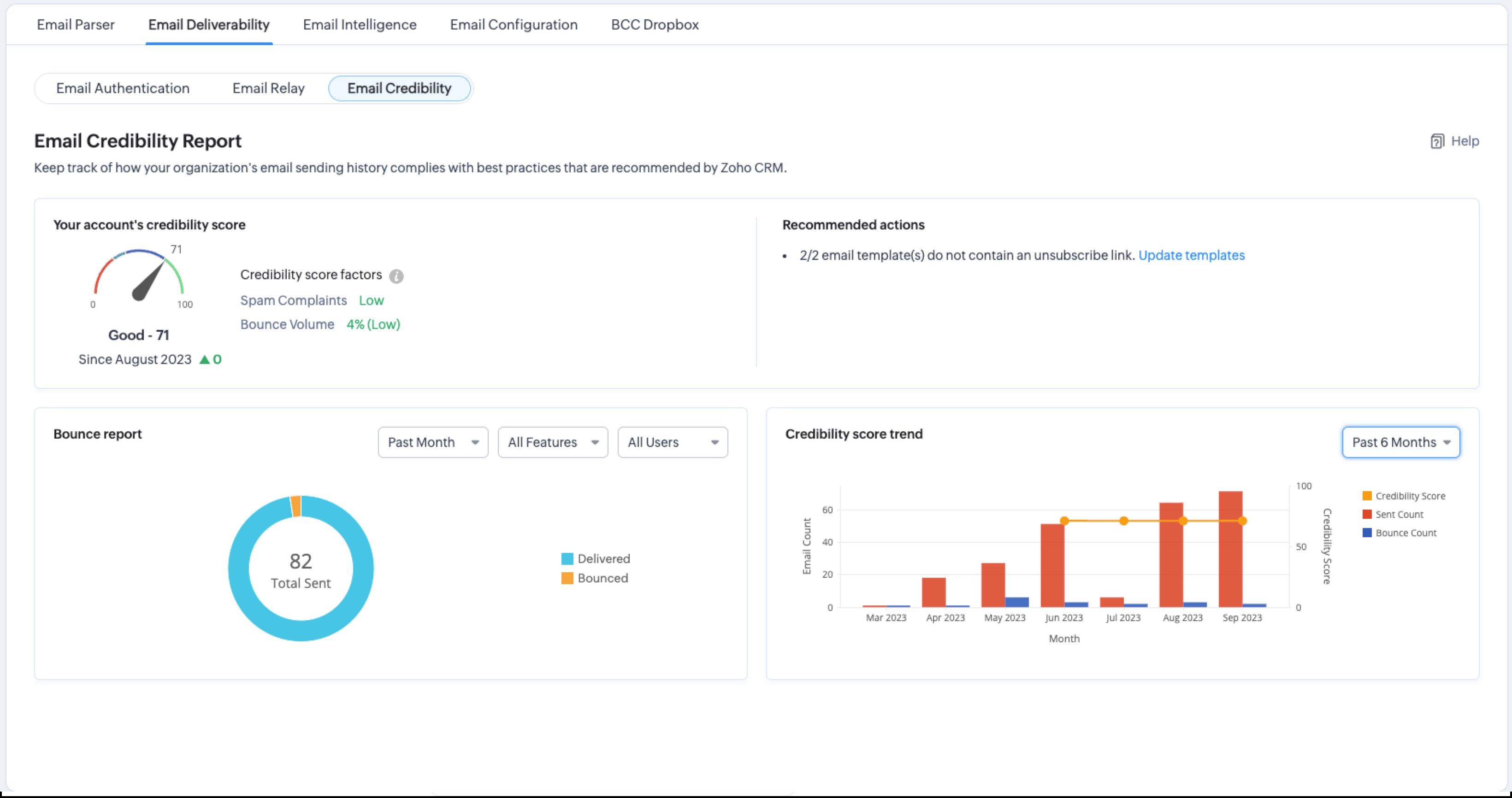The image size is (1512, 798).
Task: Toggle Bounce Count series in legend
Action: (x=1400, y=533)
